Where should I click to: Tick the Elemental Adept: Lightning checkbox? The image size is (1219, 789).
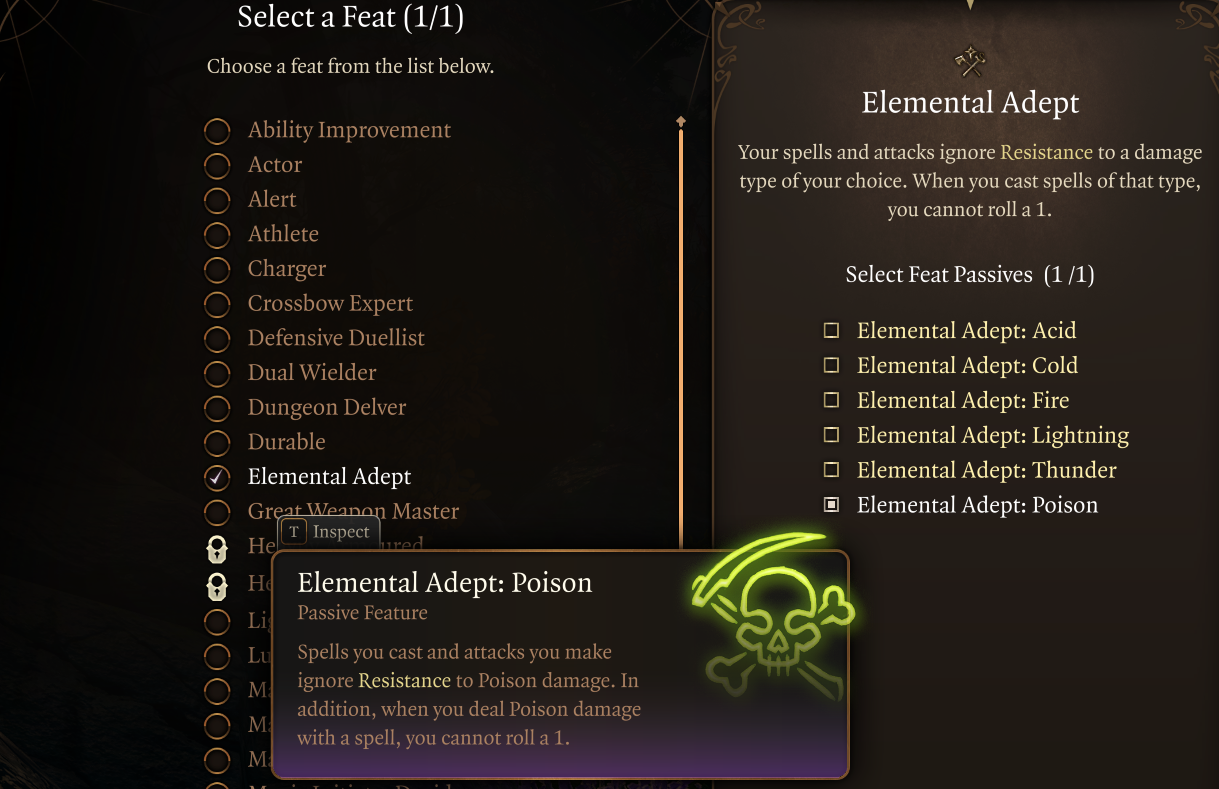coord(831,436)
